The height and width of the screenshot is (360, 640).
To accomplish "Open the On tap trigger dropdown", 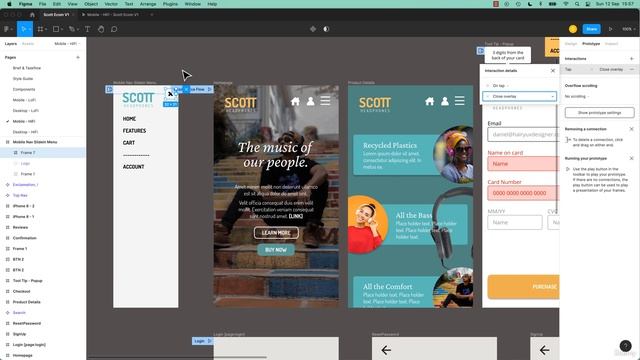I will click(500, 86).
